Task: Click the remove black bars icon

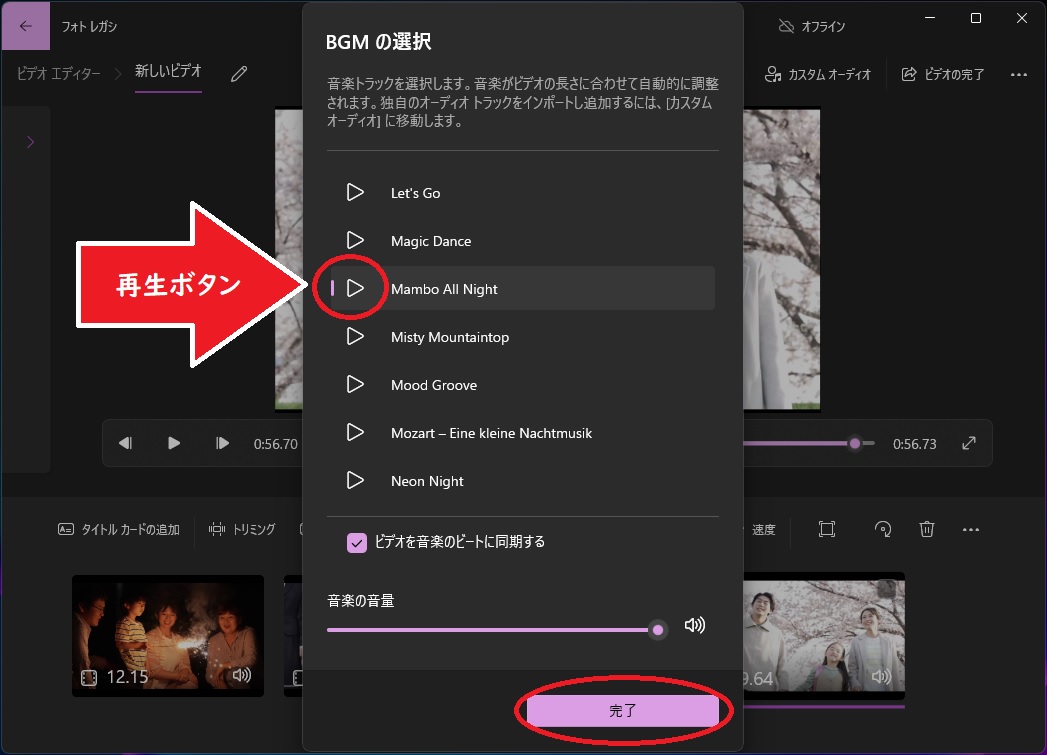Action: click(827, 529)
